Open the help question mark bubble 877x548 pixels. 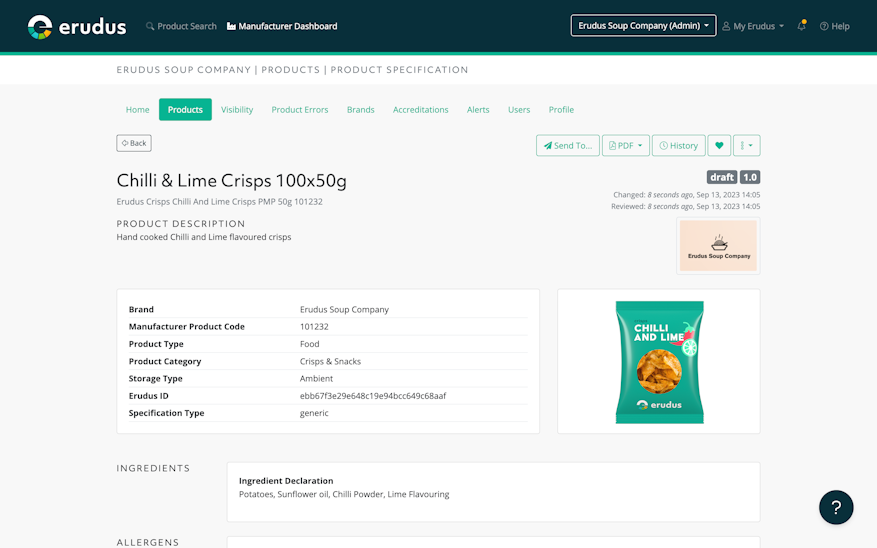pyautogui.click(x=836, y=507)
